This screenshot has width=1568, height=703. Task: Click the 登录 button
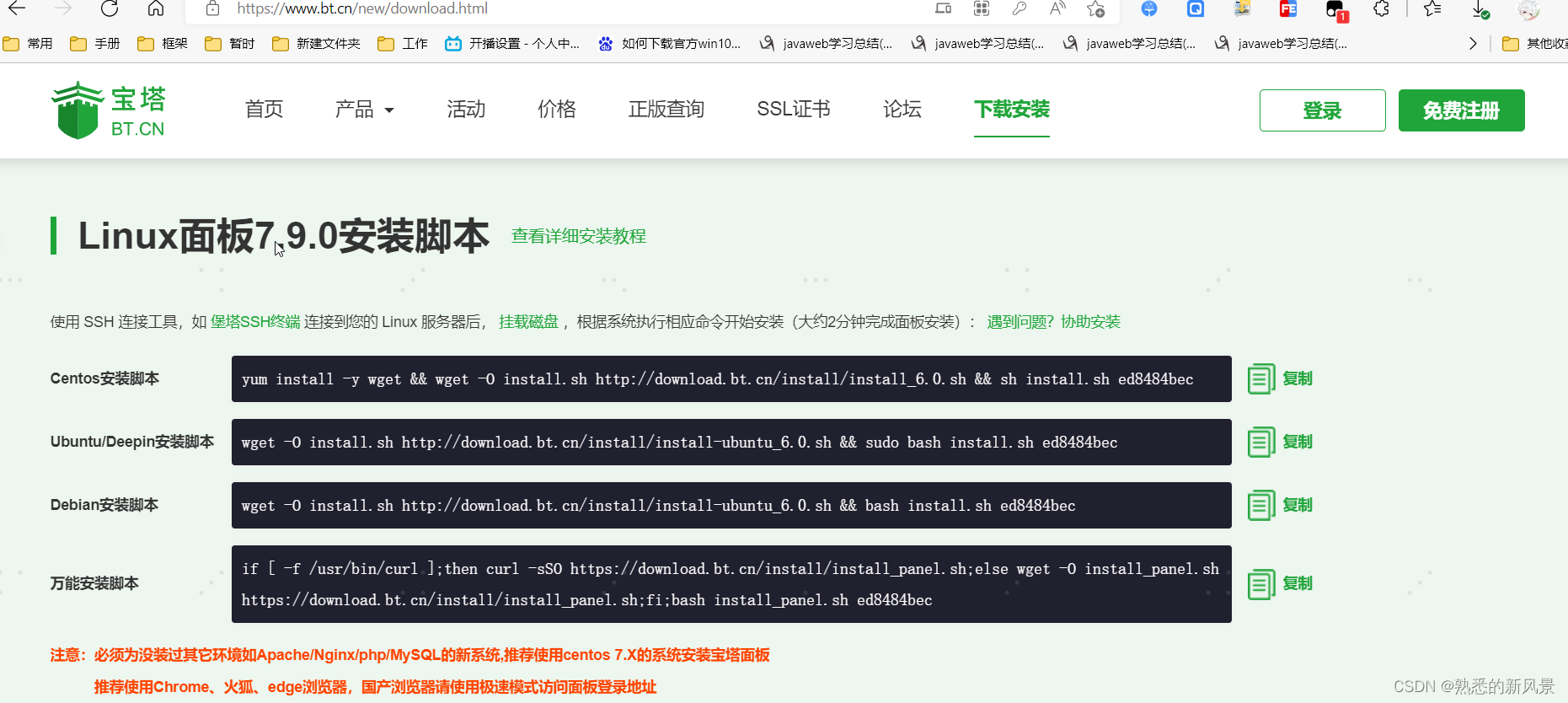(1323, 110)
